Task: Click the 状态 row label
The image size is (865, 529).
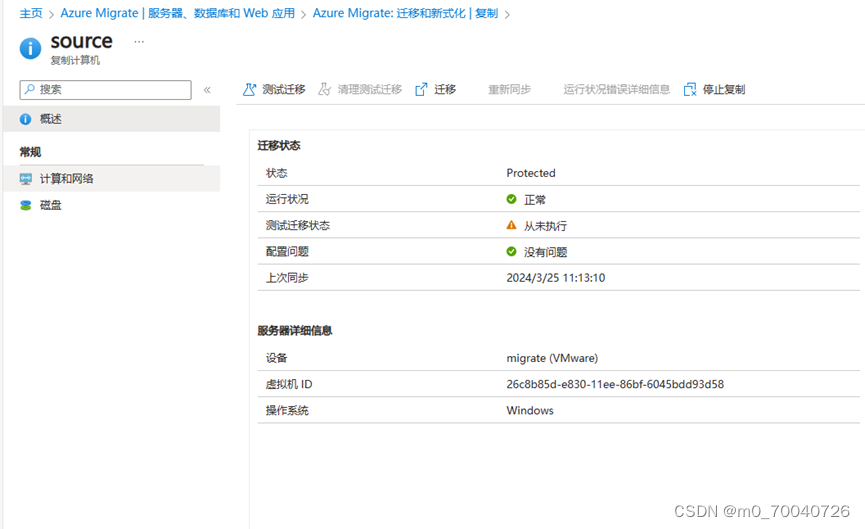Action: click(x=276, y=173)
